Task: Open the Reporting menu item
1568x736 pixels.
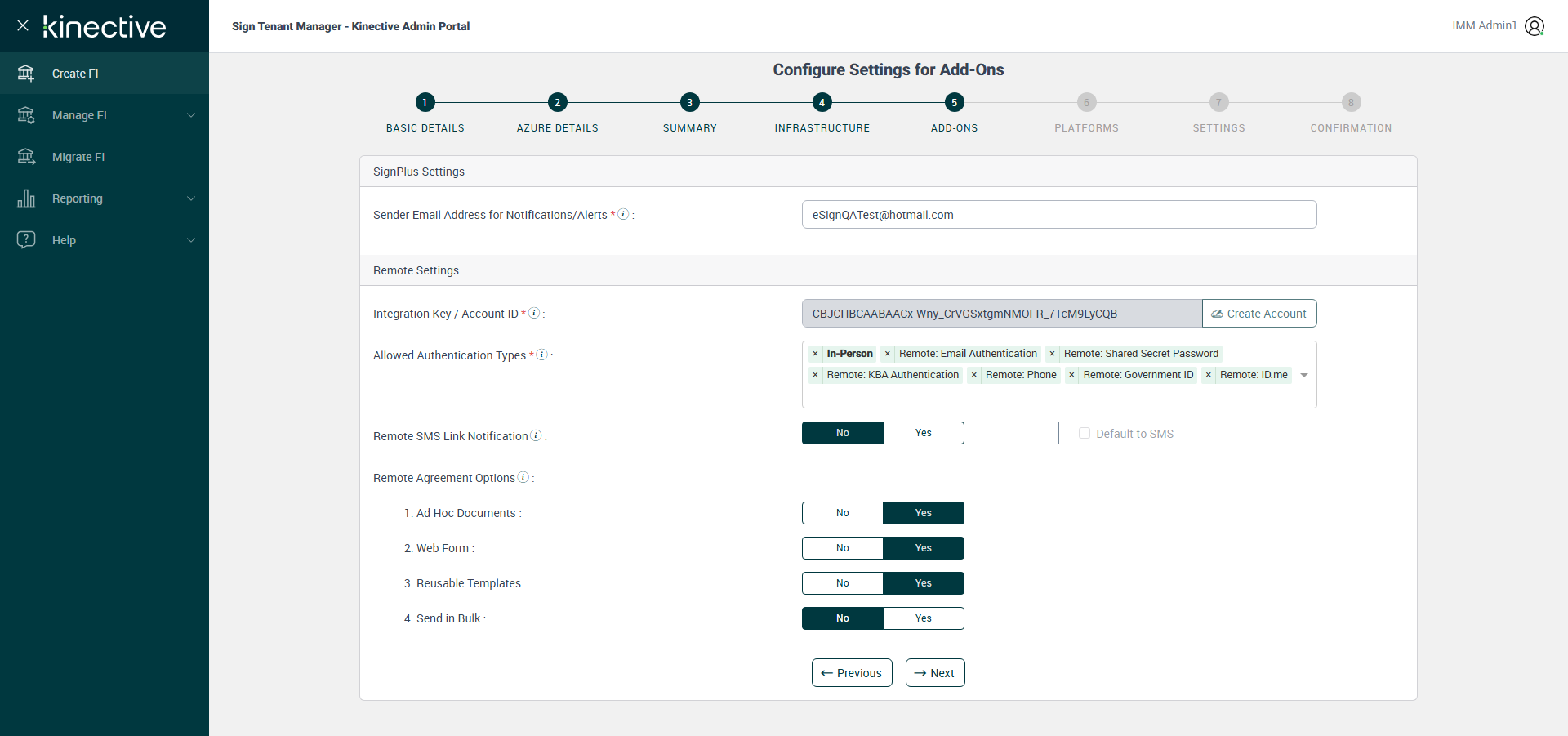Action: (105, 198)
